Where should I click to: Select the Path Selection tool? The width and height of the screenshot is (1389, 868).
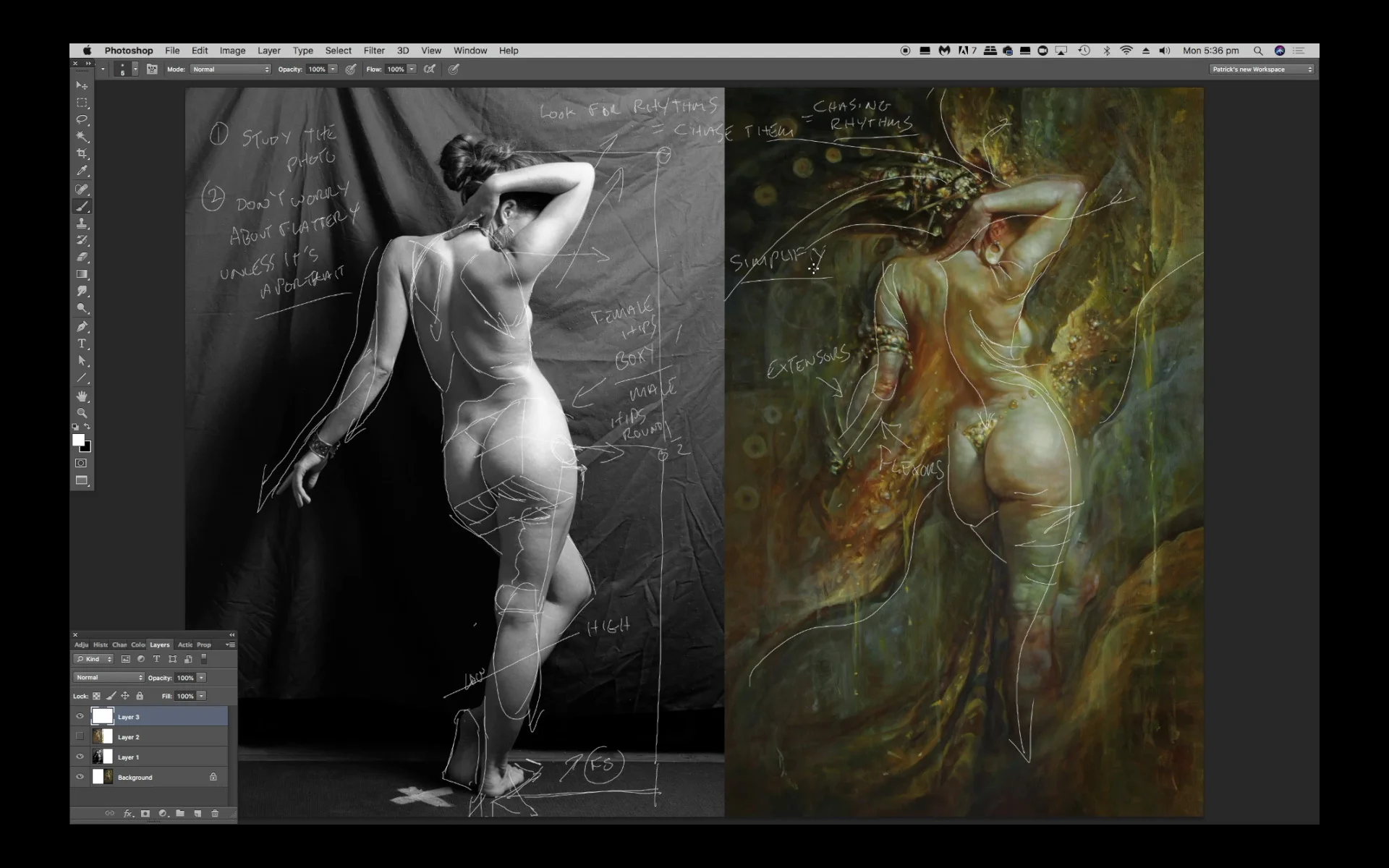pos(82,361)
